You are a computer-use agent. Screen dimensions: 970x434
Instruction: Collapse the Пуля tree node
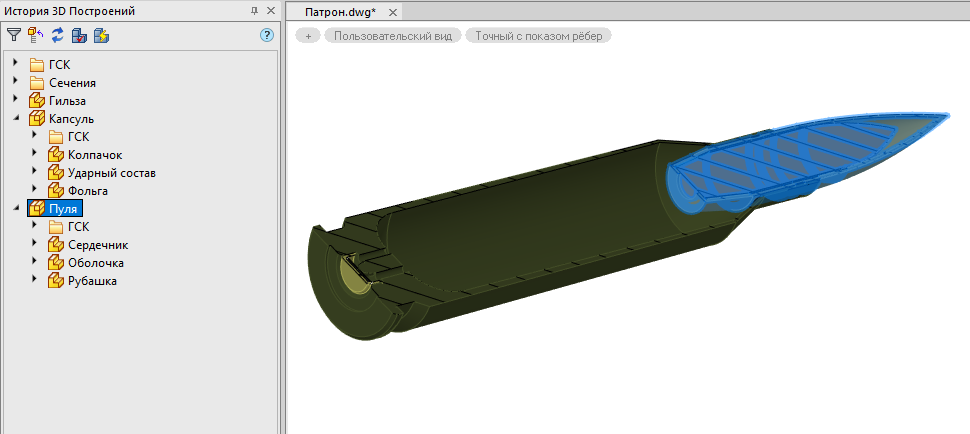16,208
